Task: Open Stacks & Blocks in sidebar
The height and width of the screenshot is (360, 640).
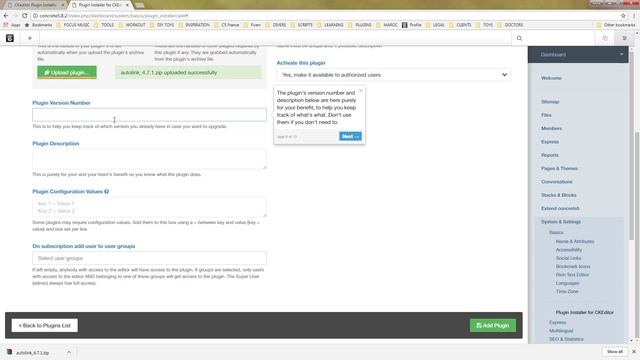Action: [x=558, y=195]
